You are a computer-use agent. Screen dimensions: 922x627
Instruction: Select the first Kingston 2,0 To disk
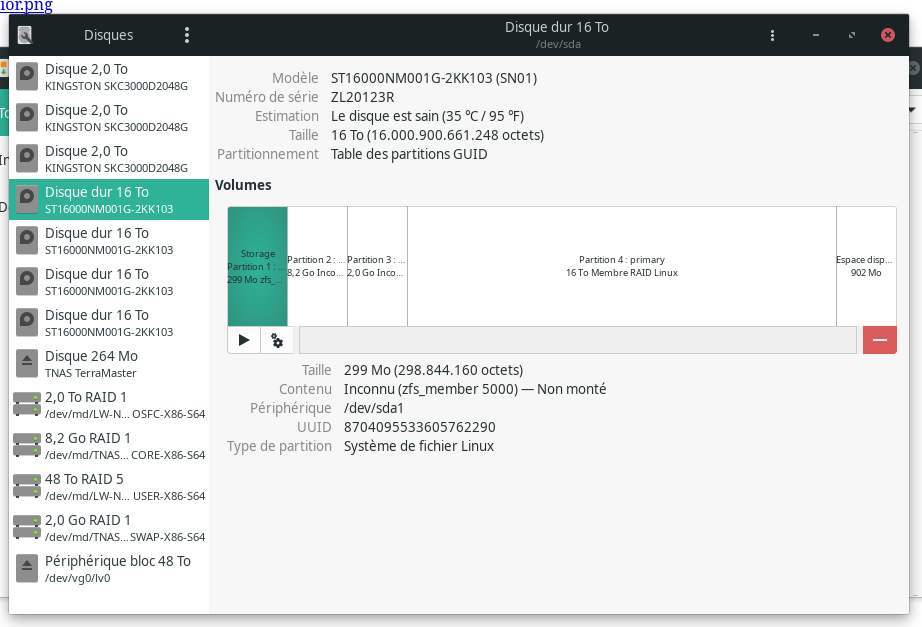tap(108, 77)
